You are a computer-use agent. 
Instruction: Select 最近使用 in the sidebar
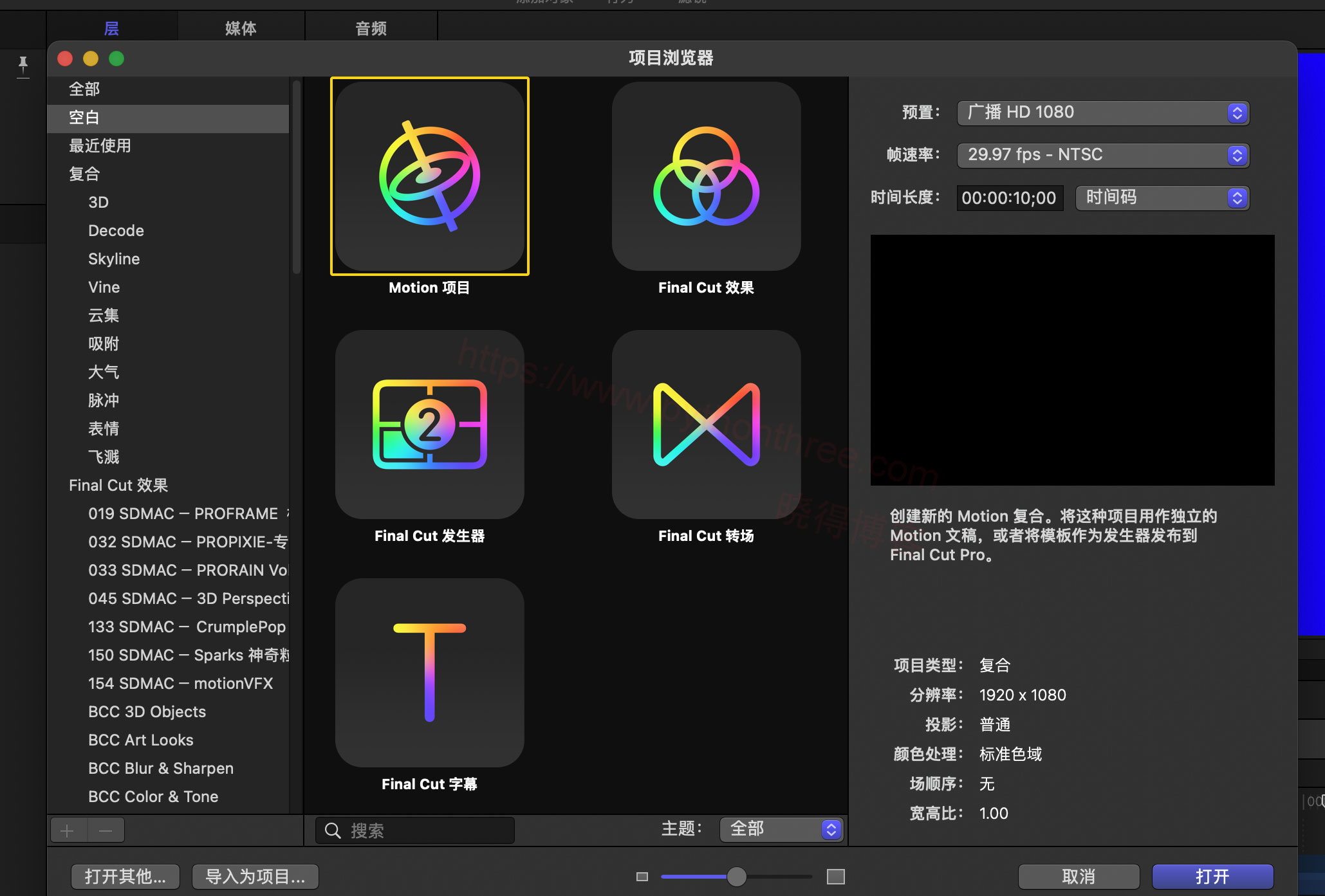click(169, 146)
